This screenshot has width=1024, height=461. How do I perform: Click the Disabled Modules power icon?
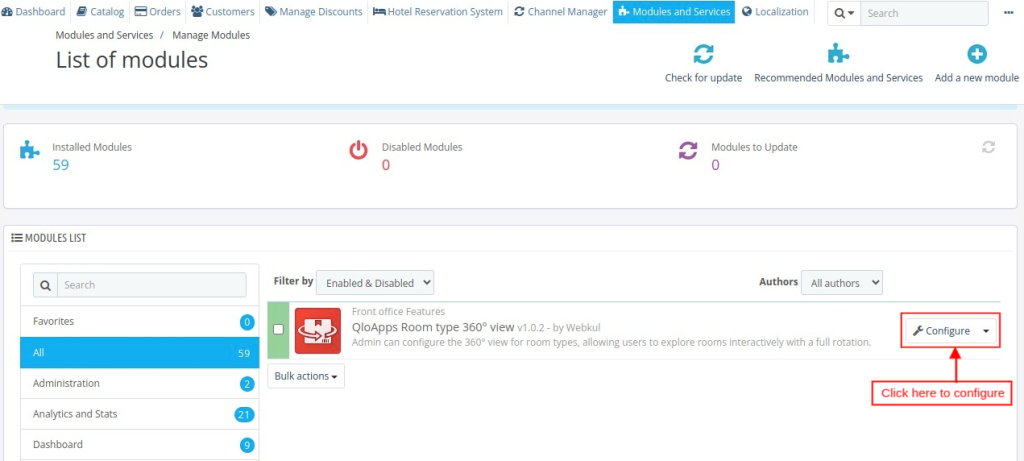[358, 151]
